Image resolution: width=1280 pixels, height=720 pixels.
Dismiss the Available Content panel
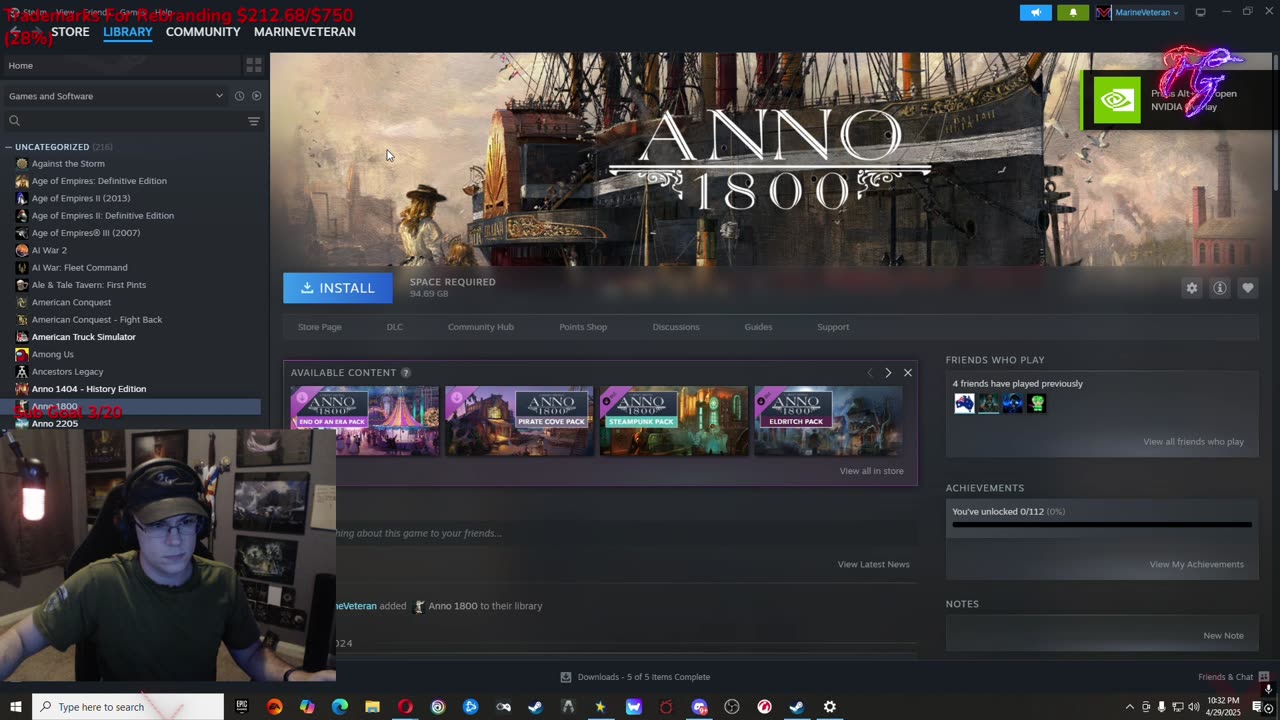pyautogui.click(x=908, y=373)
